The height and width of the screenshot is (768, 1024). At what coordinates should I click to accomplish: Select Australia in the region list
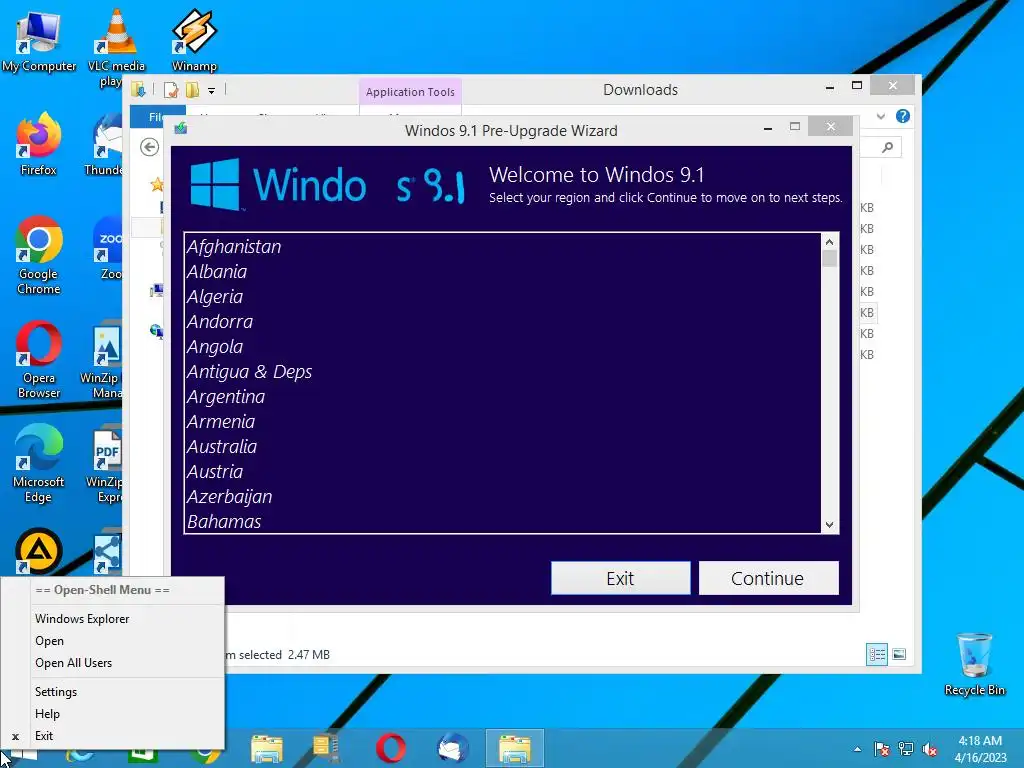tap(503, 447)
